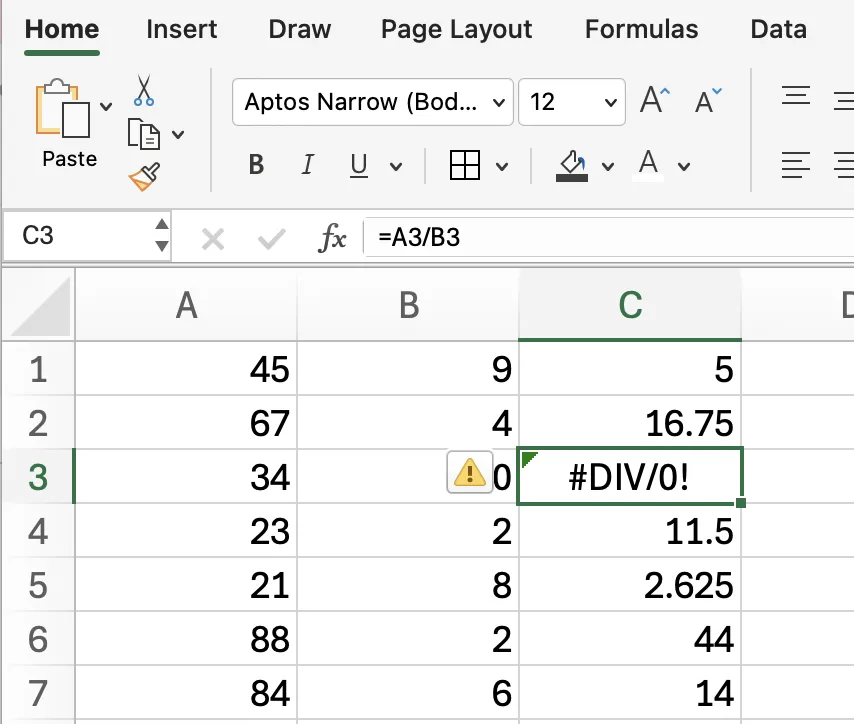854x724 pixels.
Task: Select cell A3 containing 34
Action: point(186,477)
